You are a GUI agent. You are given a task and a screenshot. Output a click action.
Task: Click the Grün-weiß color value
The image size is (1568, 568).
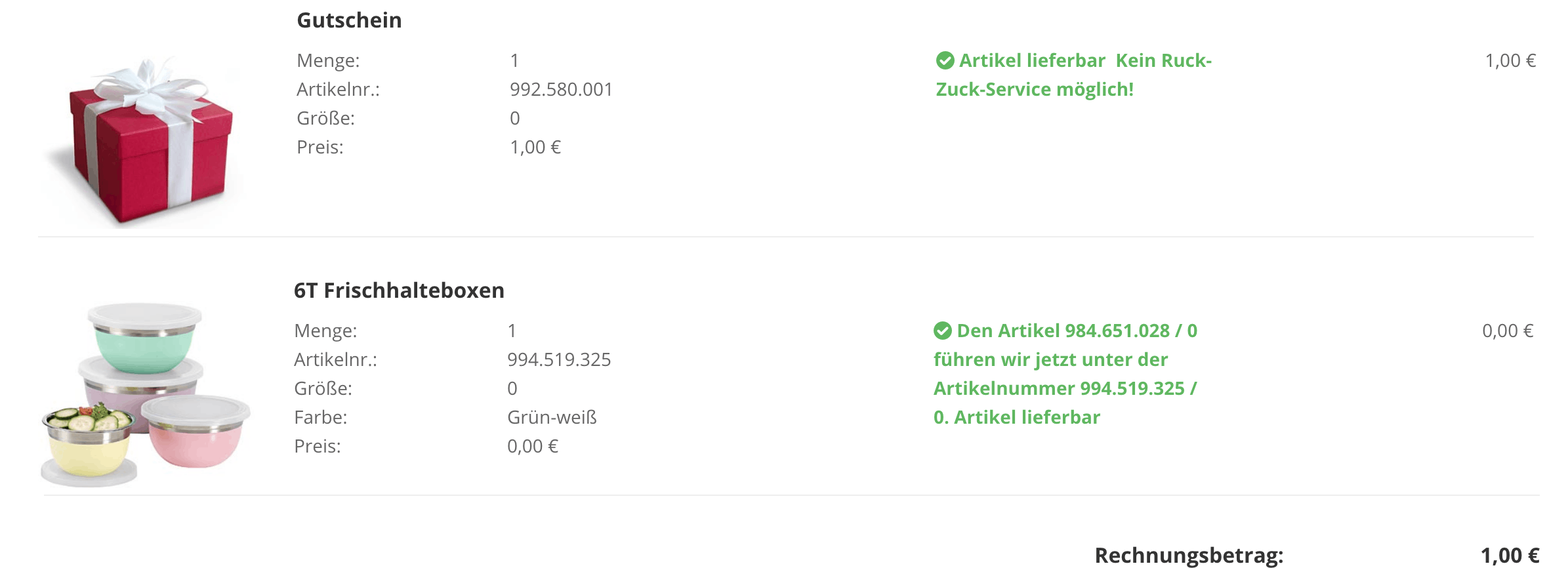[552, 418]
